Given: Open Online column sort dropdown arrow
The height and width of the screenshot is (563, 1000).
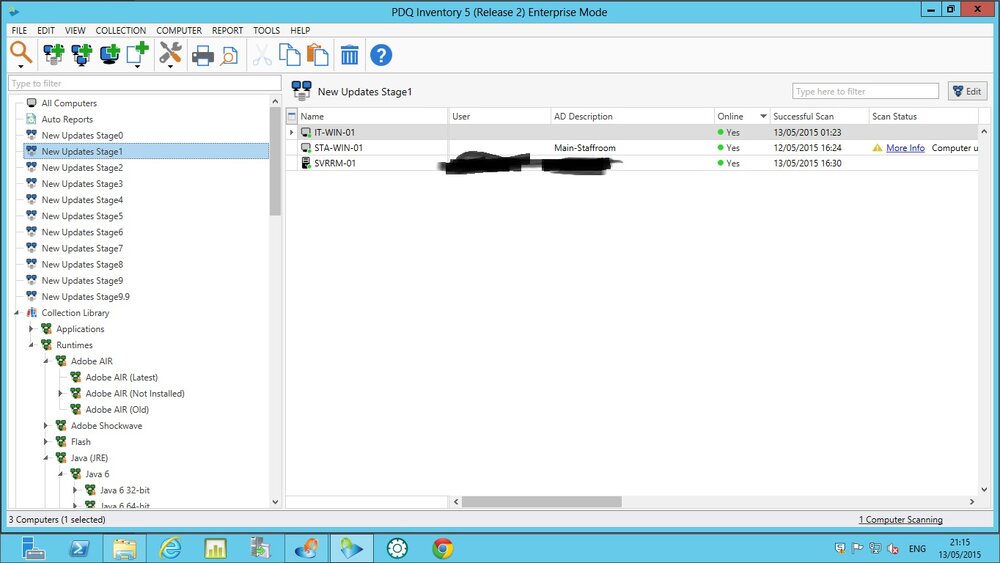Looking at the screenshot, I should tap(763, 116).
